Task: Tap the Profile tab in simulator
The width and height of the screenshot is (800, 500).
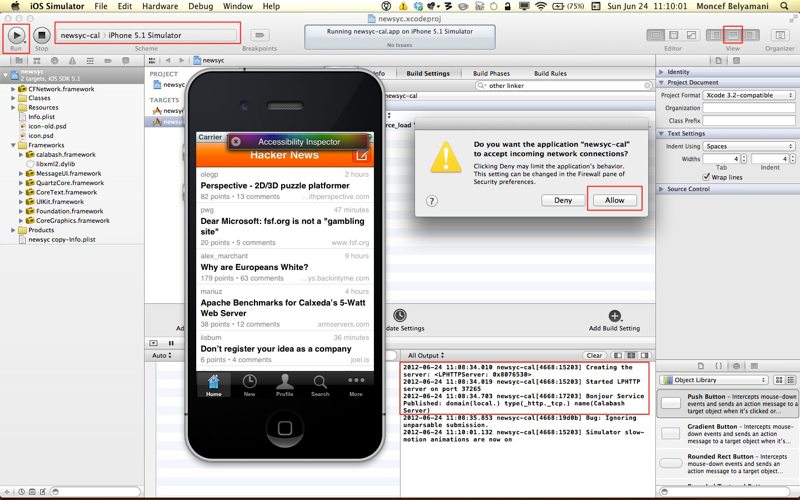Action: coord(285,384)
